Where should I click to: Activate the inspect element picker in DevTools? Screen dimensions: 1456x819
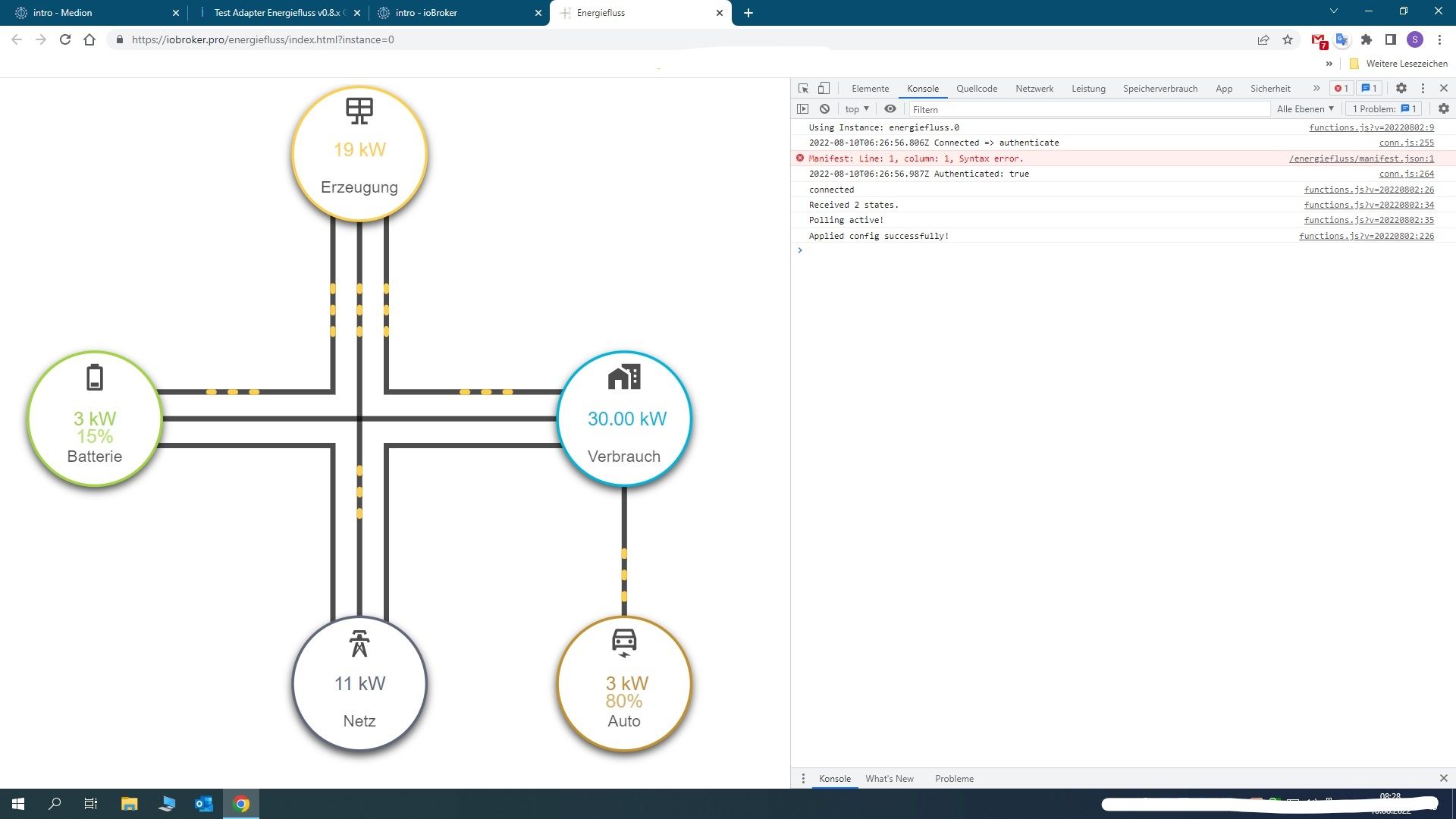click(803, 89)
